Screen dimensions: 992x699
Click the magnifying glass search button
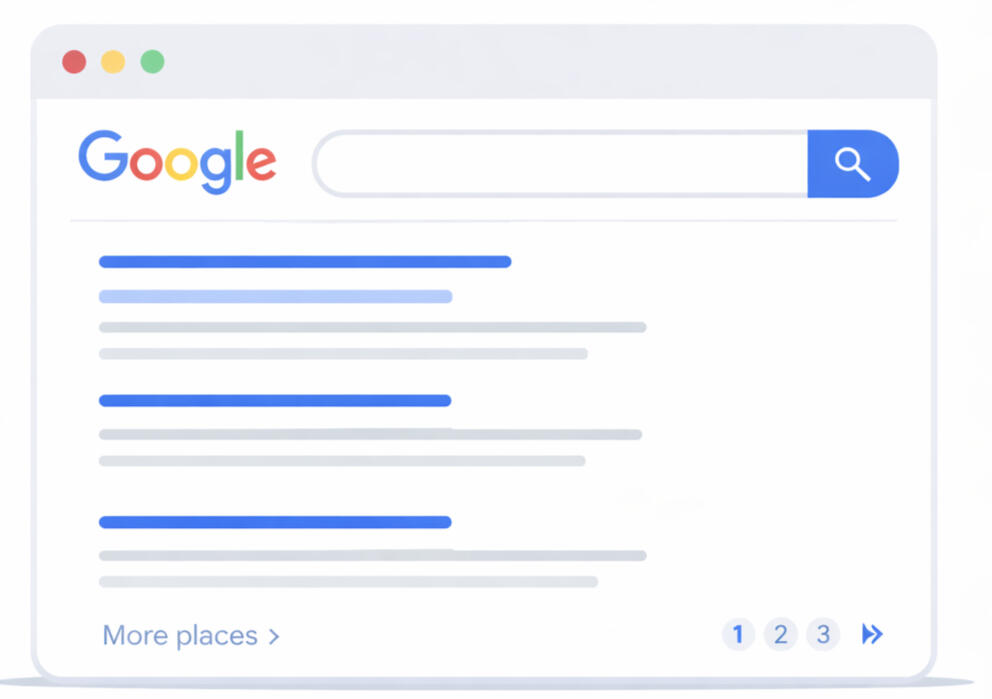click(x=852, y=163)
